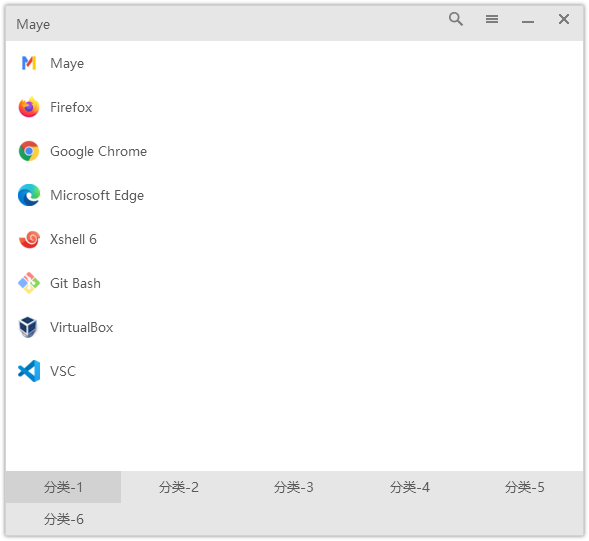Open the 分类-4 category tab
This screenshot has width=589, height=541.
(409, 487)
